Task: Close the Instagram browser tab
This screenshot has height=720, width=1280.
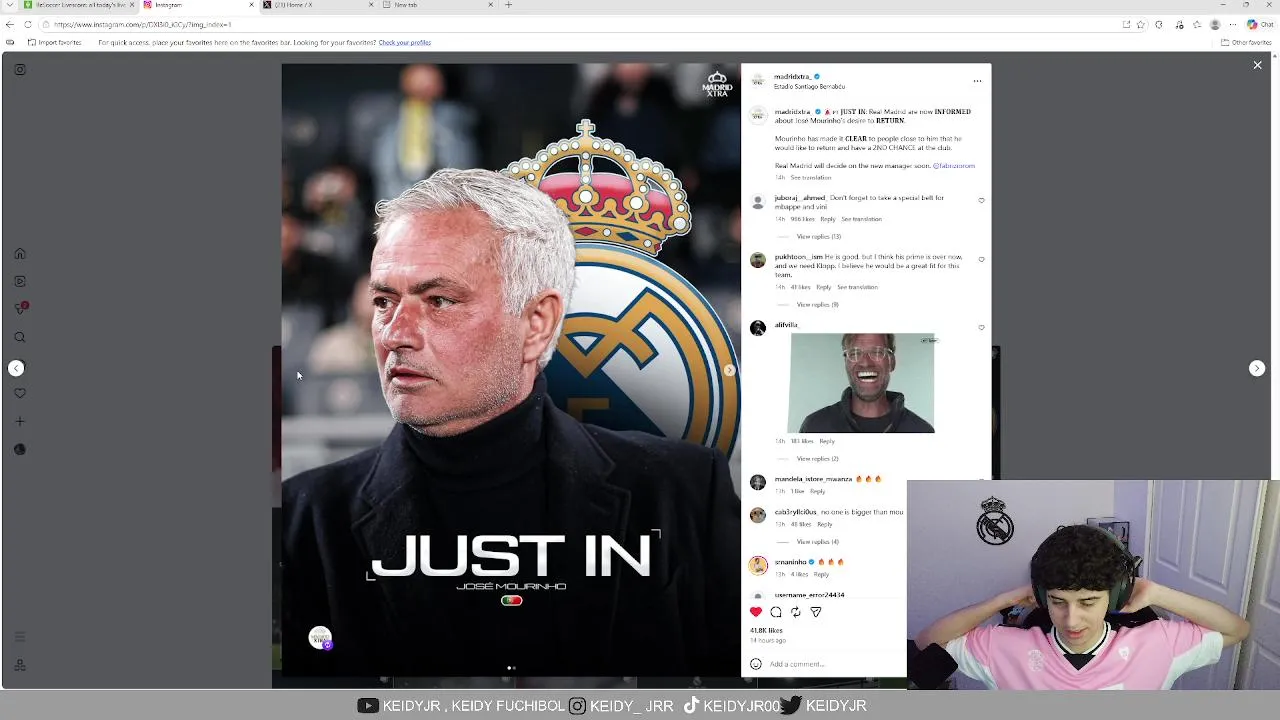Action: click(x=251, y=5)
